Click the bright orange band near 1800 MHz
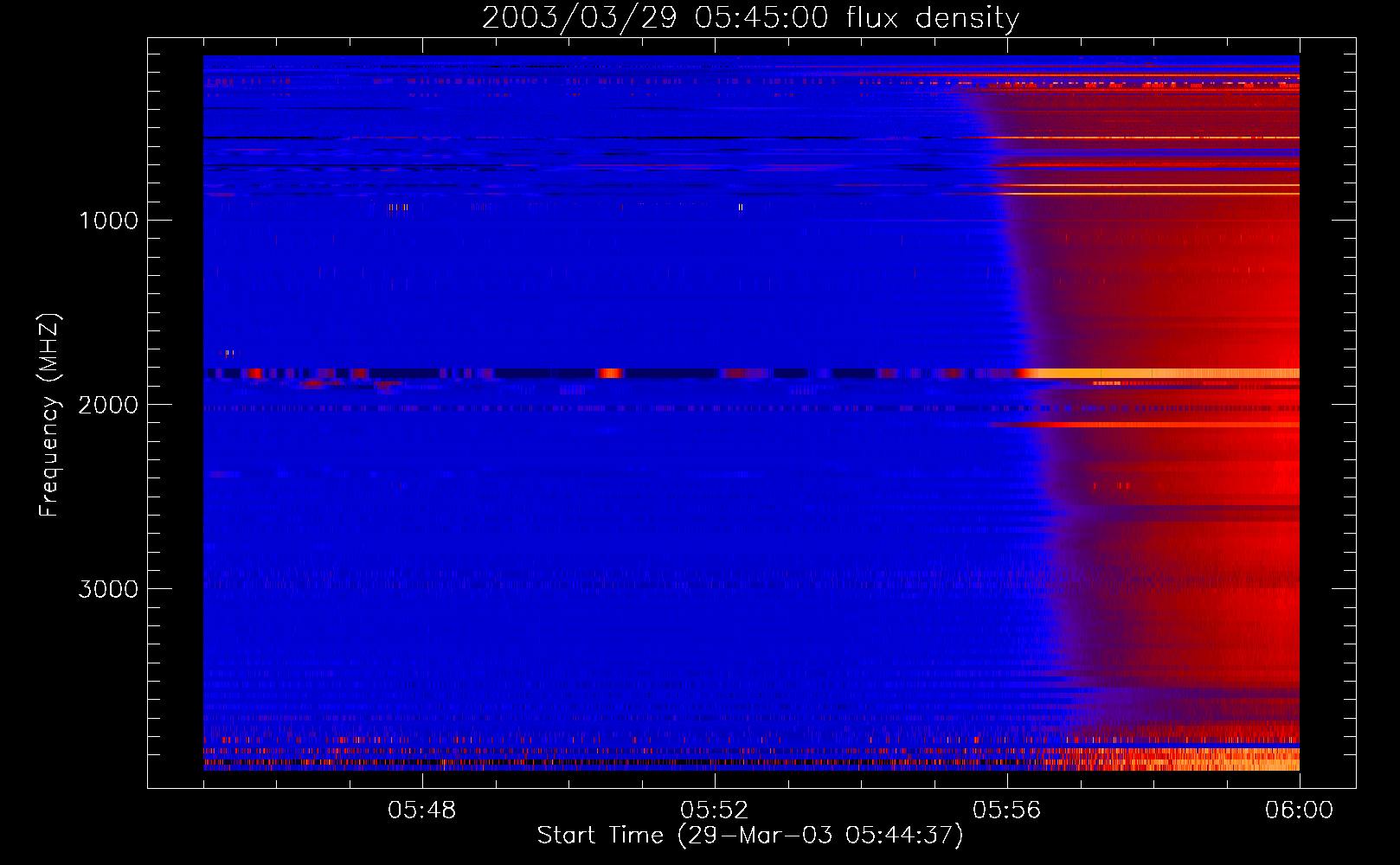Viewport: 1400px width, 865px height. [x=1159, y=373]
